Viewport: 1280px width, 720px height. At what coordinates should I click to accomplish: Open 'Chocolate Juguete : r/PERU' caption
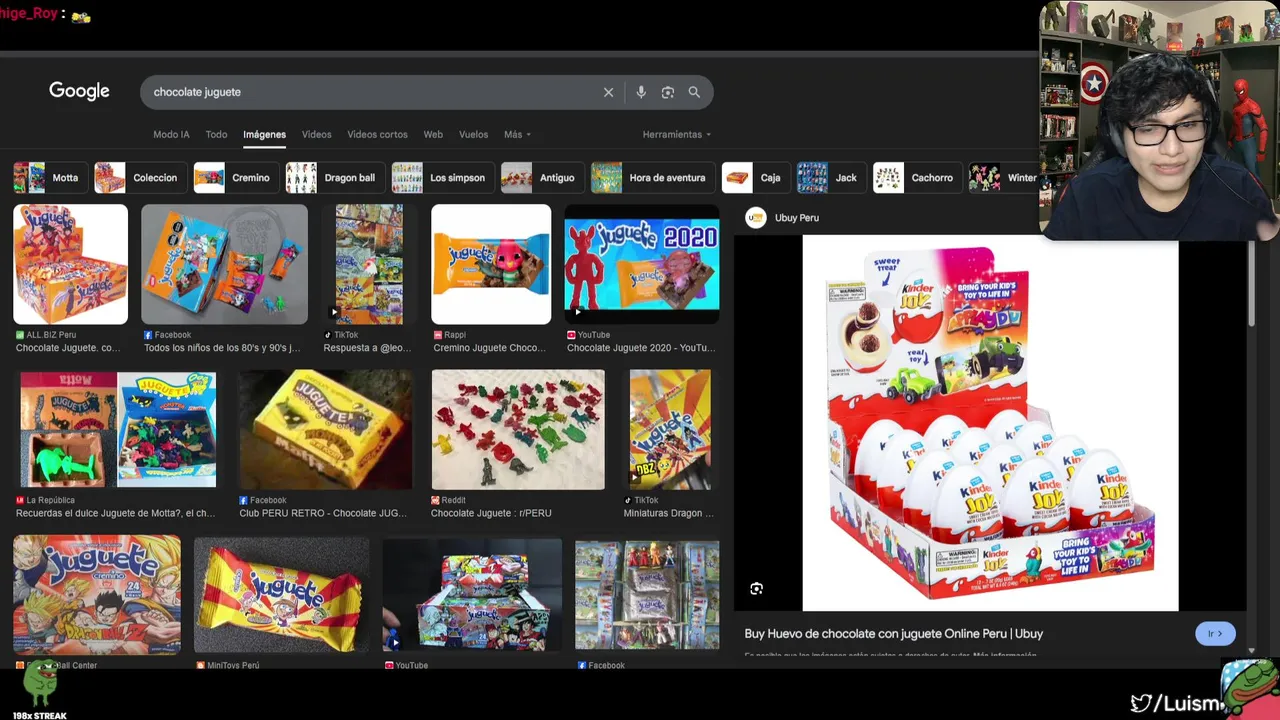(x=491, y=513)
